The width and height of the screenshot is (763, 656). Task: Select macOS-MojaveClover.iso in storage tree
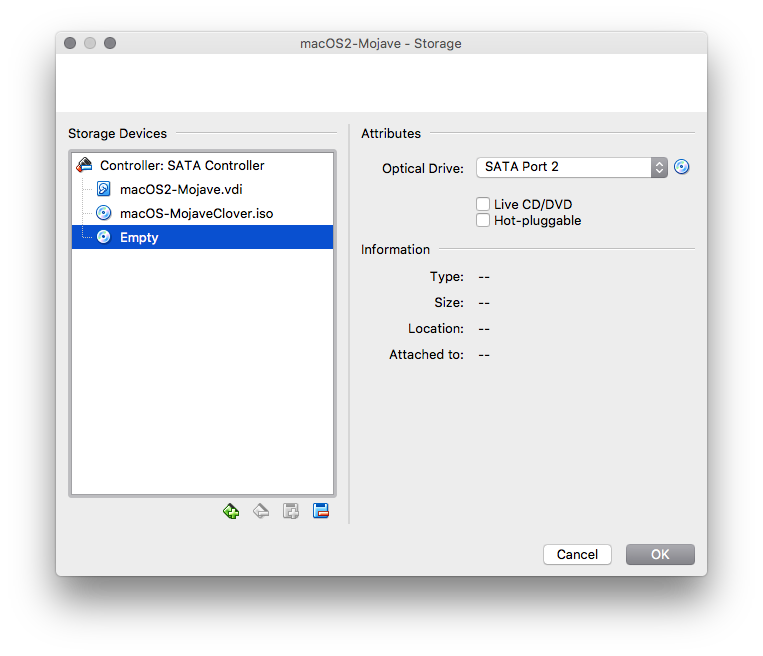click(x=202, y=213)
